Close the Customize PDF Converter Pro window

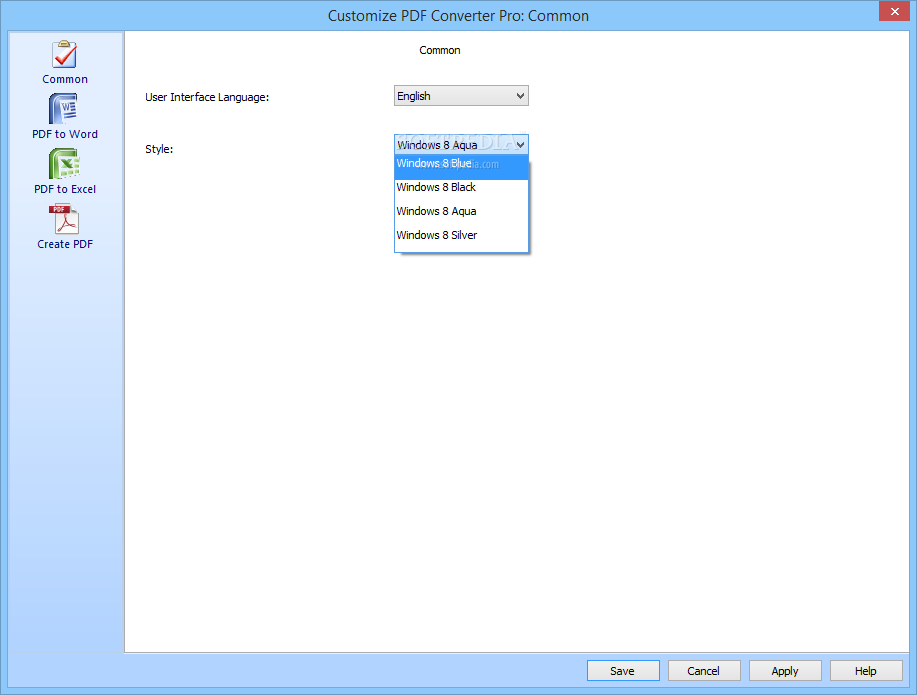click(x=894, y=11)
